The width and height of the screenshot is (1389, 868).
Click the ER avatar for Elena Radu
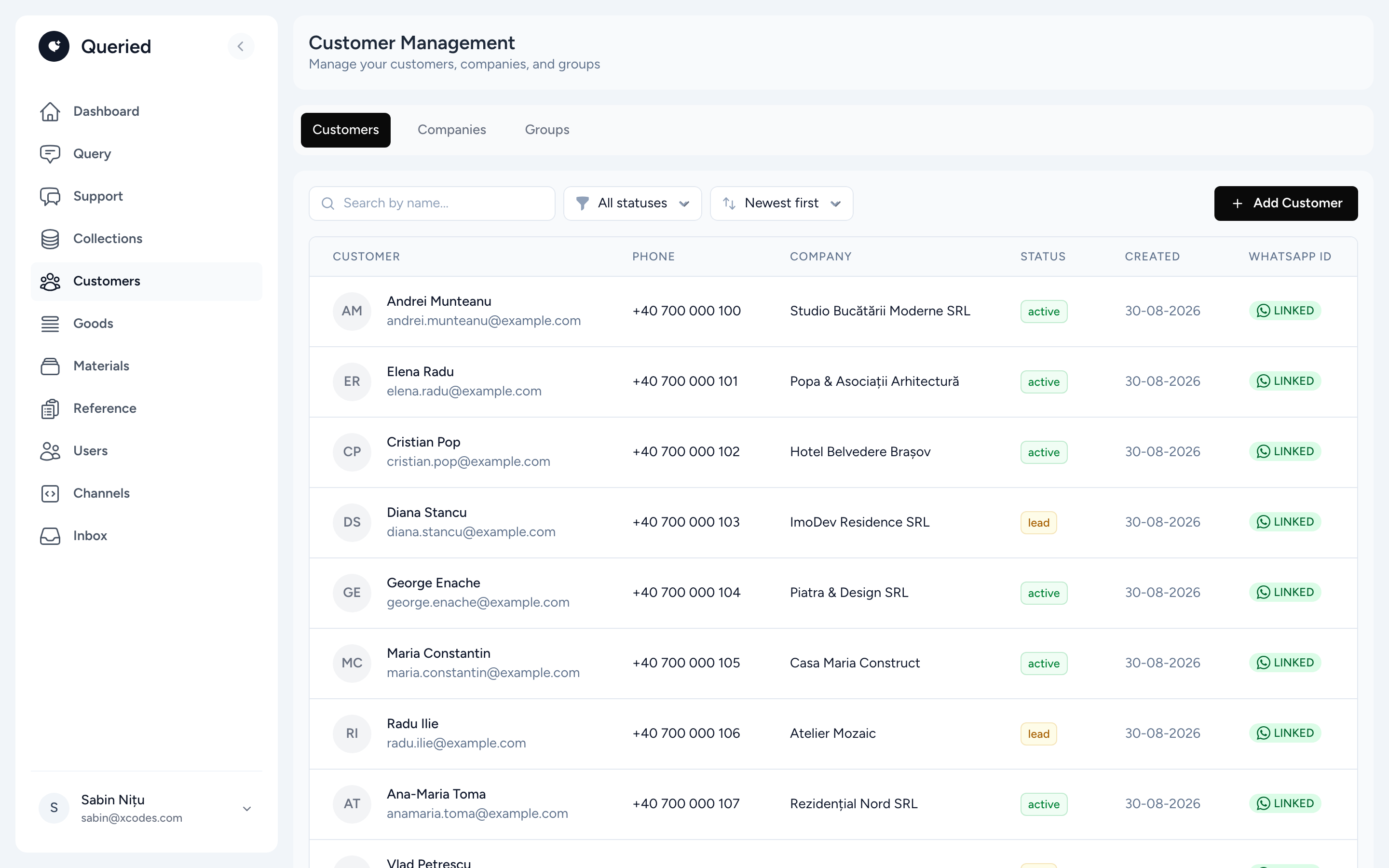(x=352, y=382)
